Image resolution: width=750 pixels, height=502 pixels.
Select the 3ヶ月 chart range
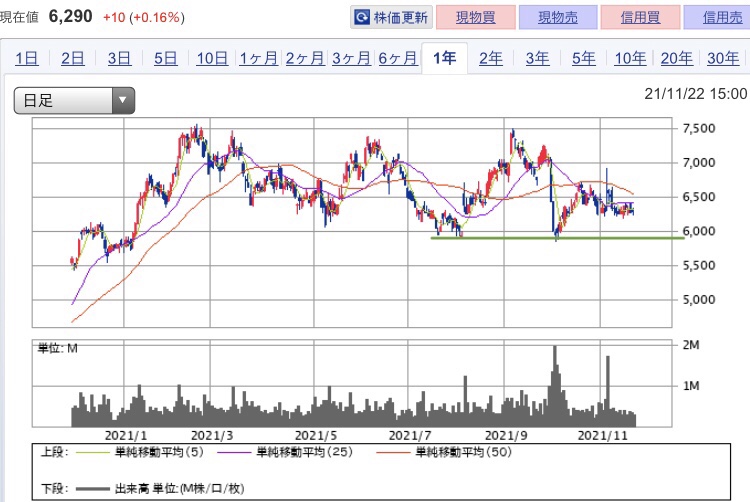[x=352, y=58]
